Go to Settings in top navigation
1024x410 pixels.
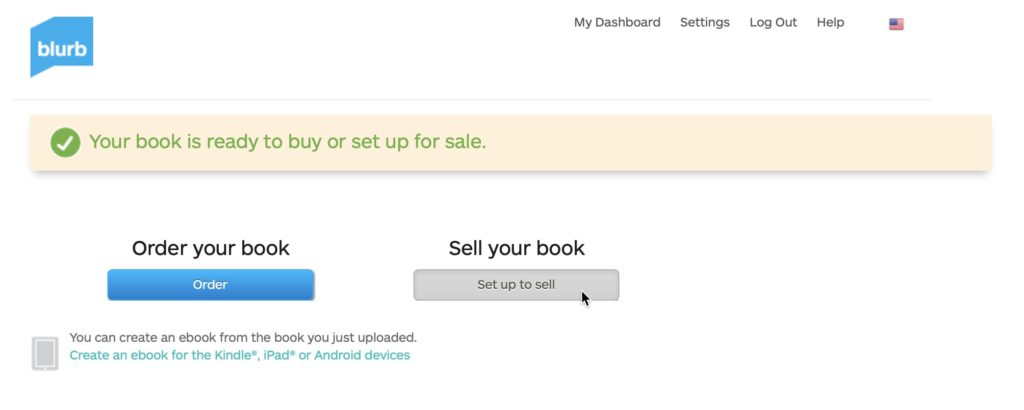click(705, 22)
